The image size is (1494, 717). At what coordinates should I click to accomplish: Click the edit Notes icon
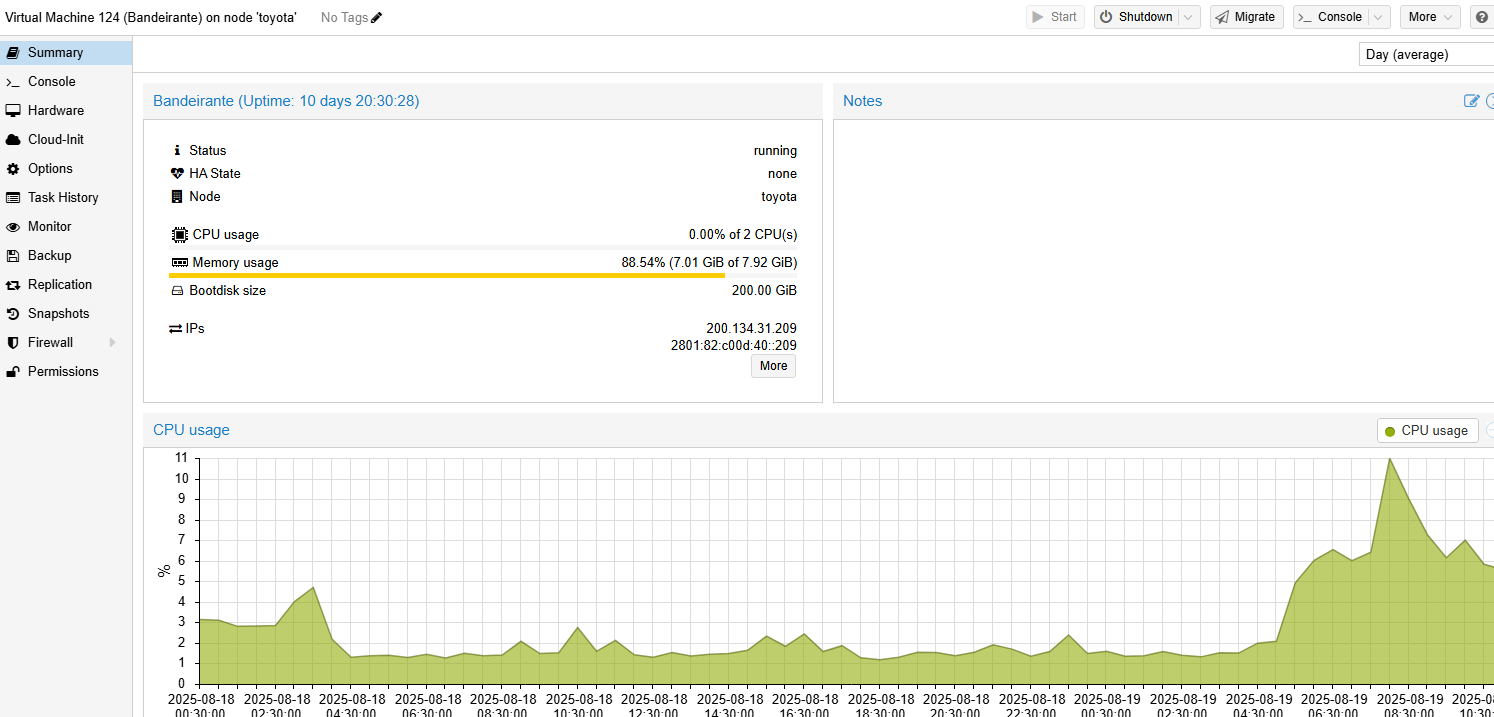coord(1471,101)
